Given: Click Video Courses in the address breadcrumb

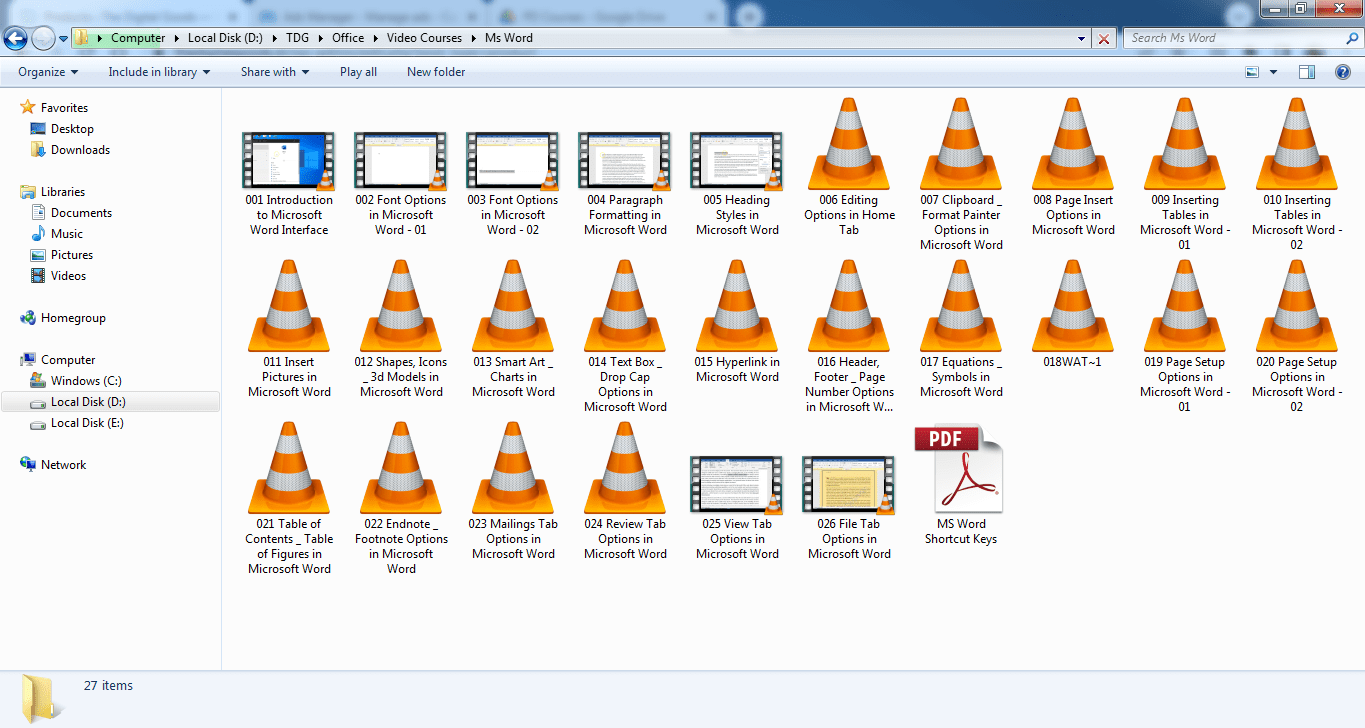Looking at the screenshot, I should pos(424,38).
